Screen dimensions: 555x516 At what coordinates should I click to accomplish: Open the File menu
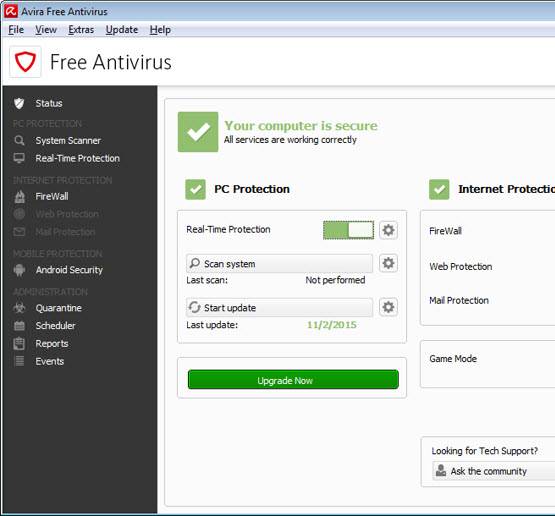16,30
